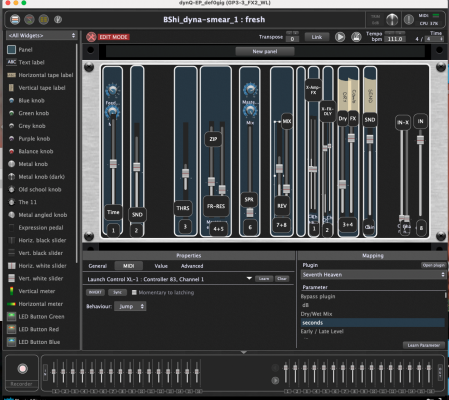
Task: Select the Panel widget icon
Action: pos(12,50)
